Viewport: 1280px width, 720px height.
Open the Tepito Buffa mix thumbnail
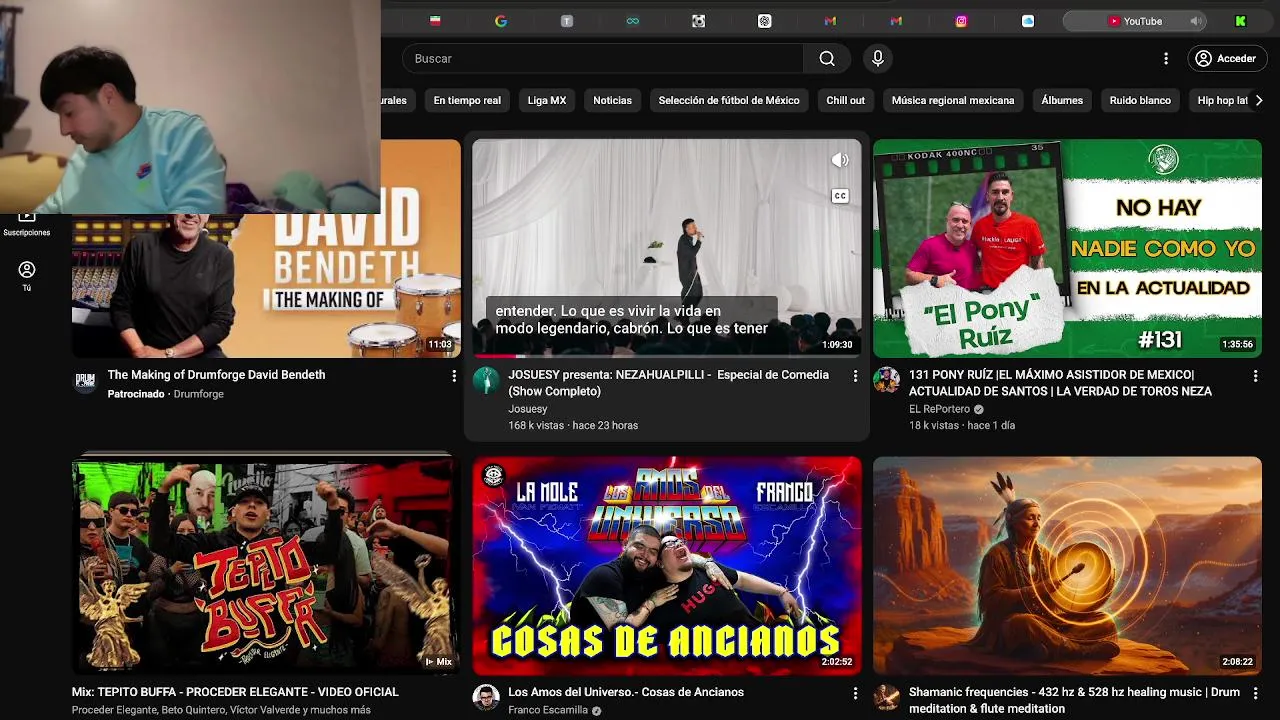[266, 565]
